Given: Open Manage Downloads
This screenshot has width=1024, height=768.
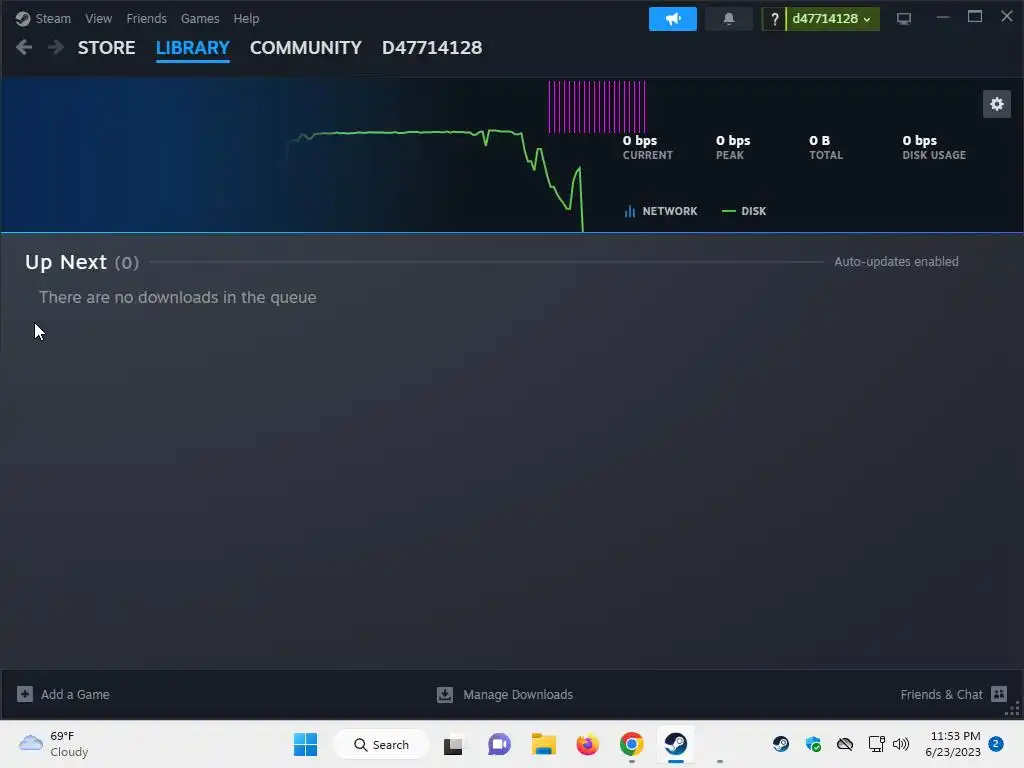Looking at the screenshot, I should [505, 694].
